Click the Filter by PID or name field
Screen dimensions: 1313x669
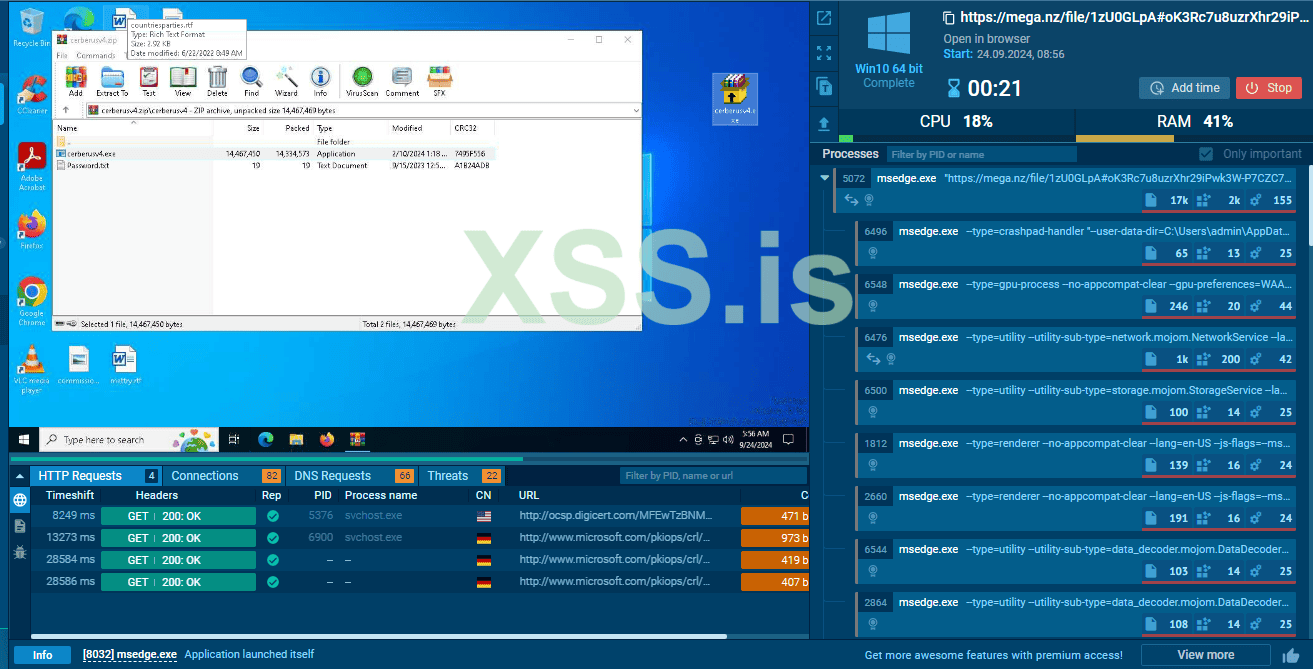click(x=982, y=155)
